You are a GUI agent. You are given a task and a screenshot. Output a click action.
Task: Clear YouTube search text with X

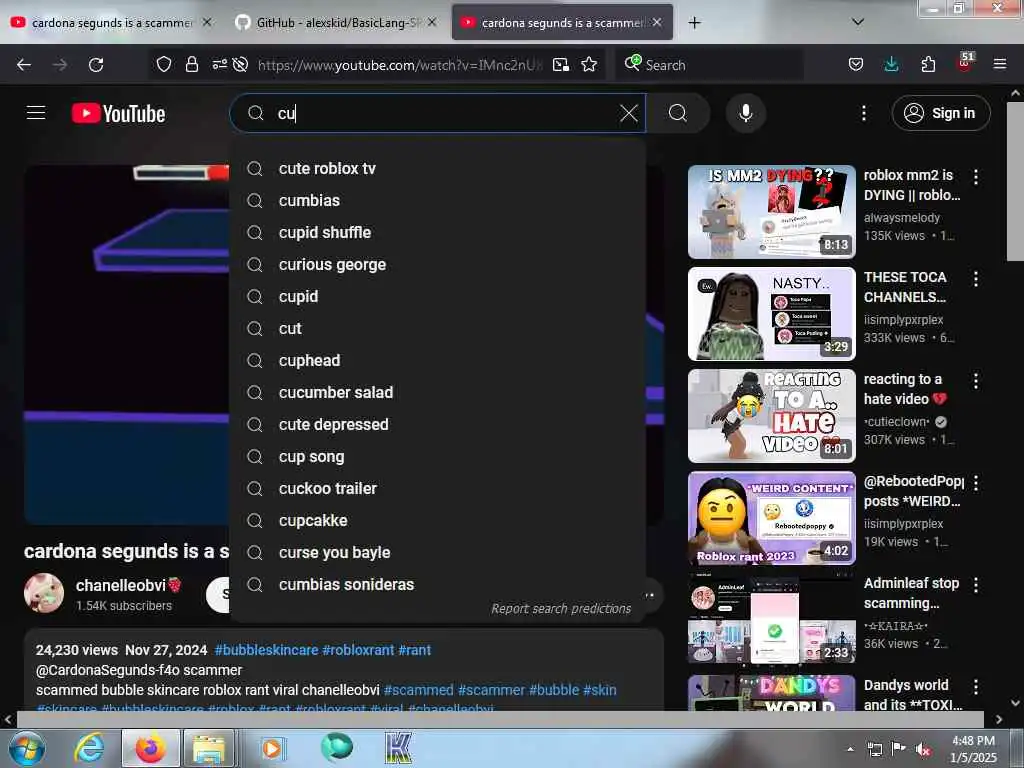point(629,113)
